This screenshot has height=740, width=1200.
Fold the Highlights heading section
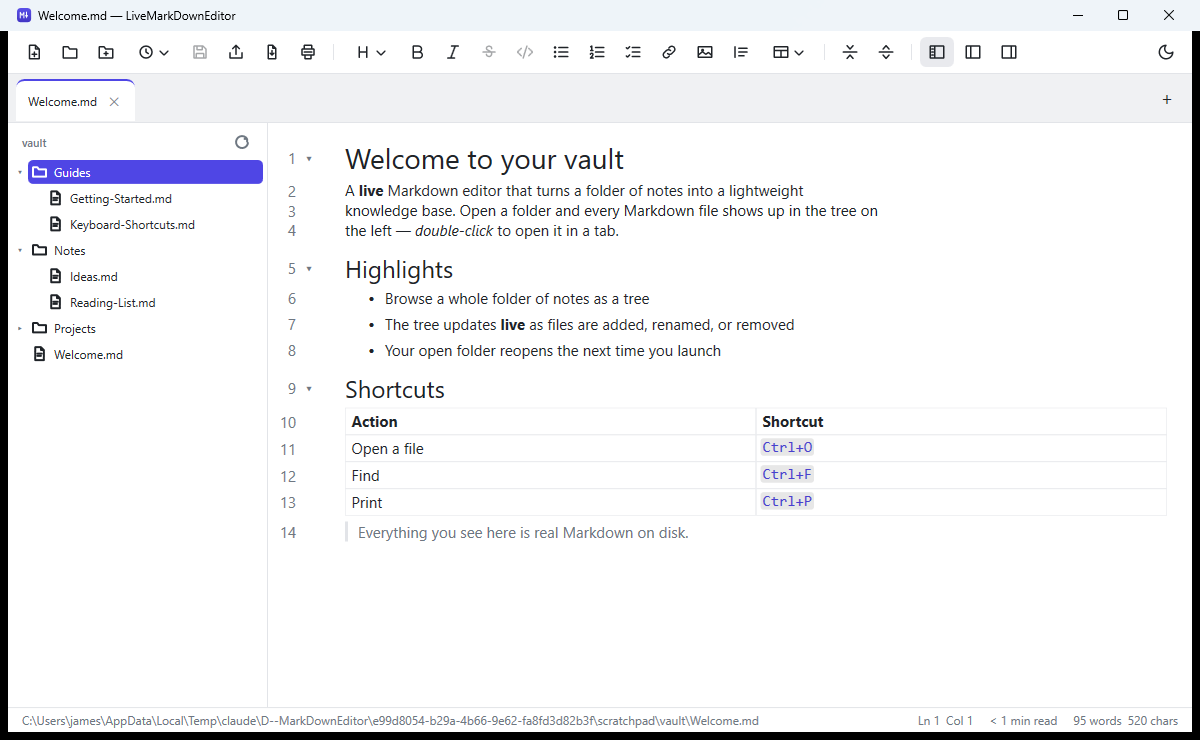click(309, 269)
